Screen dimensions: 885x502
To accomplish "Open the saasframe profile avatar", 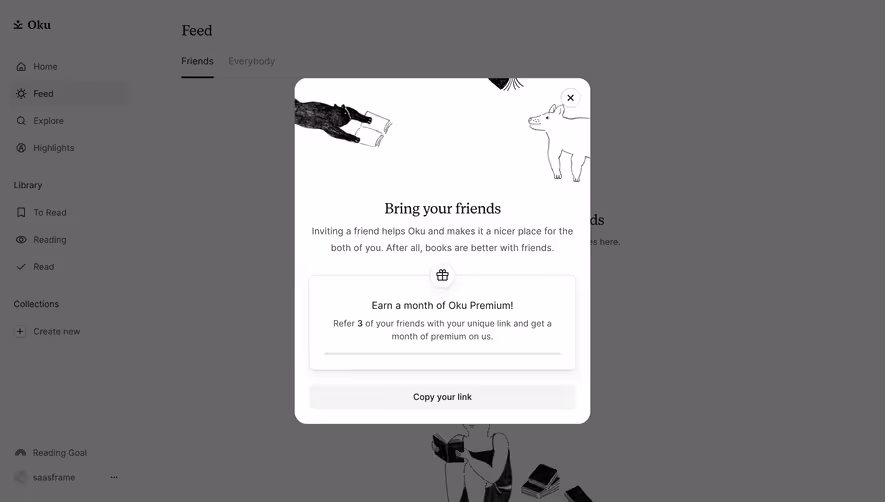I will tap(21, 477).
